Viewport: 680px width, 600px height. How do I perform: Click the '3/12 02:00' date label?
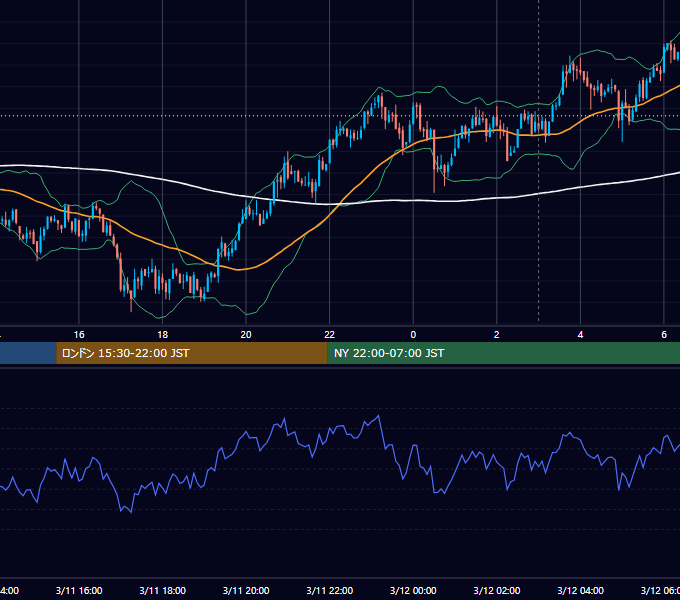click(497, 590)
